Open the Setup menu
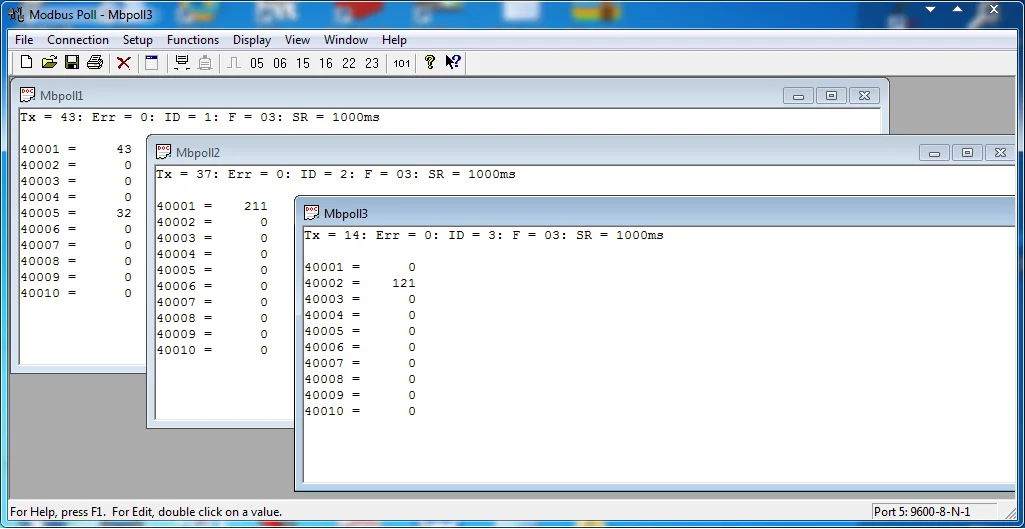1025x529 pixels. (137, 40)
